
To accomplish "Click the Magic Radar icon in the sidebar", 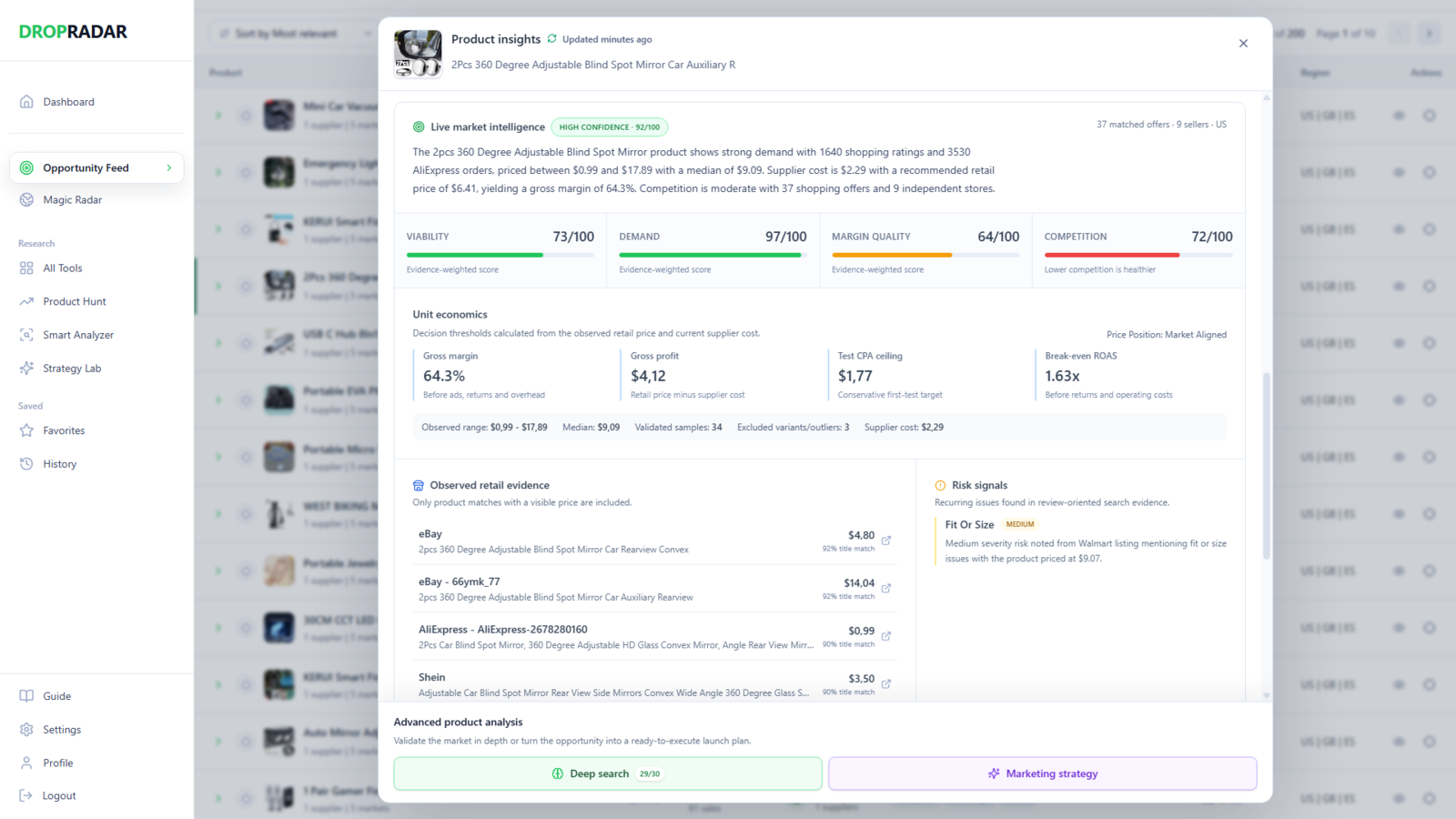I will tap(26, 200).
